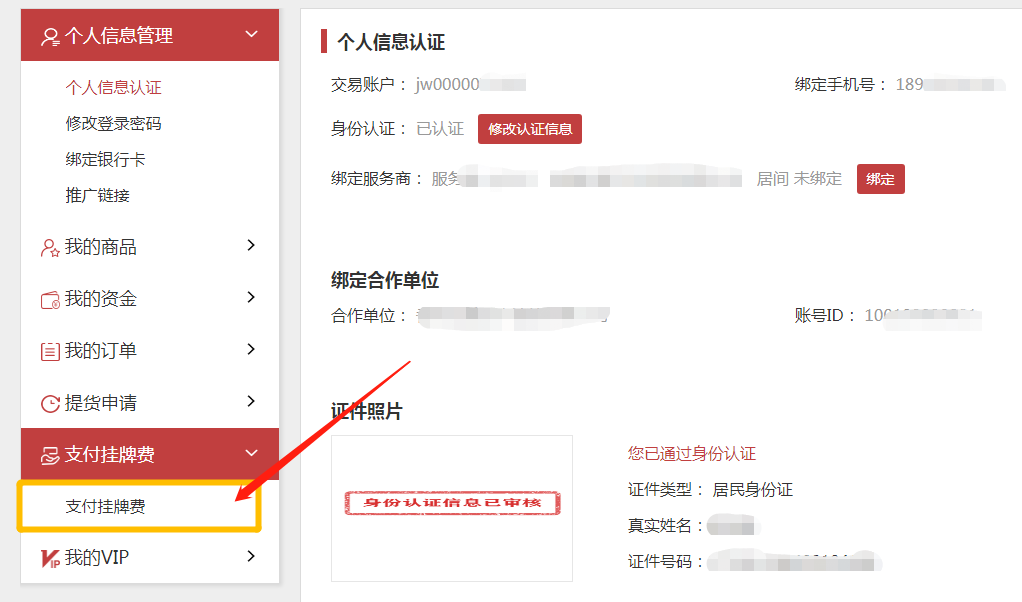
Task: Click the 我的商品 person-star icon
Action: 50,248
